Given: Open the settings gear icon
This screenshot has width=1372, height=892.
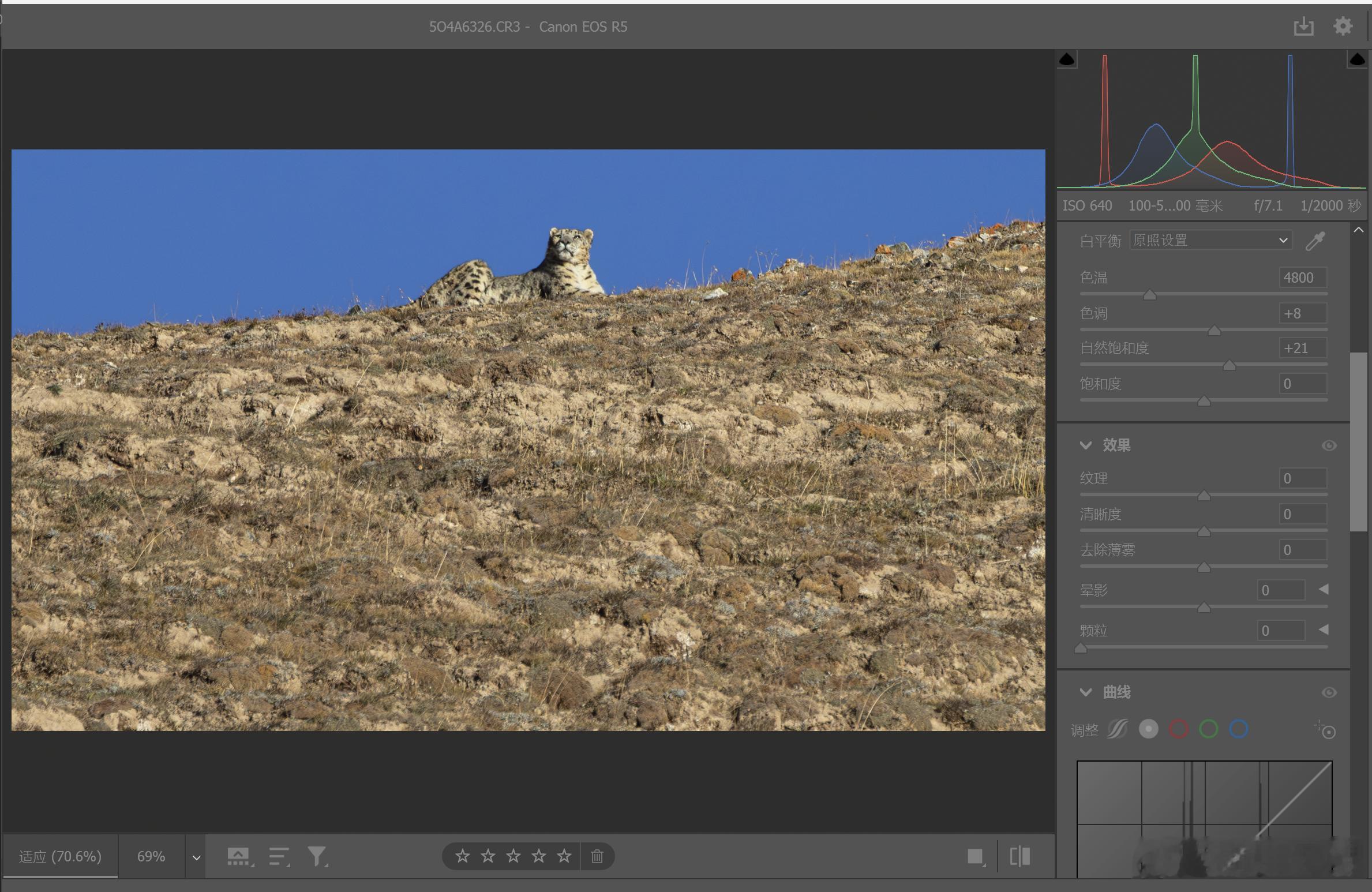Looking at the screenshot, I should (x=1343, y=26).
